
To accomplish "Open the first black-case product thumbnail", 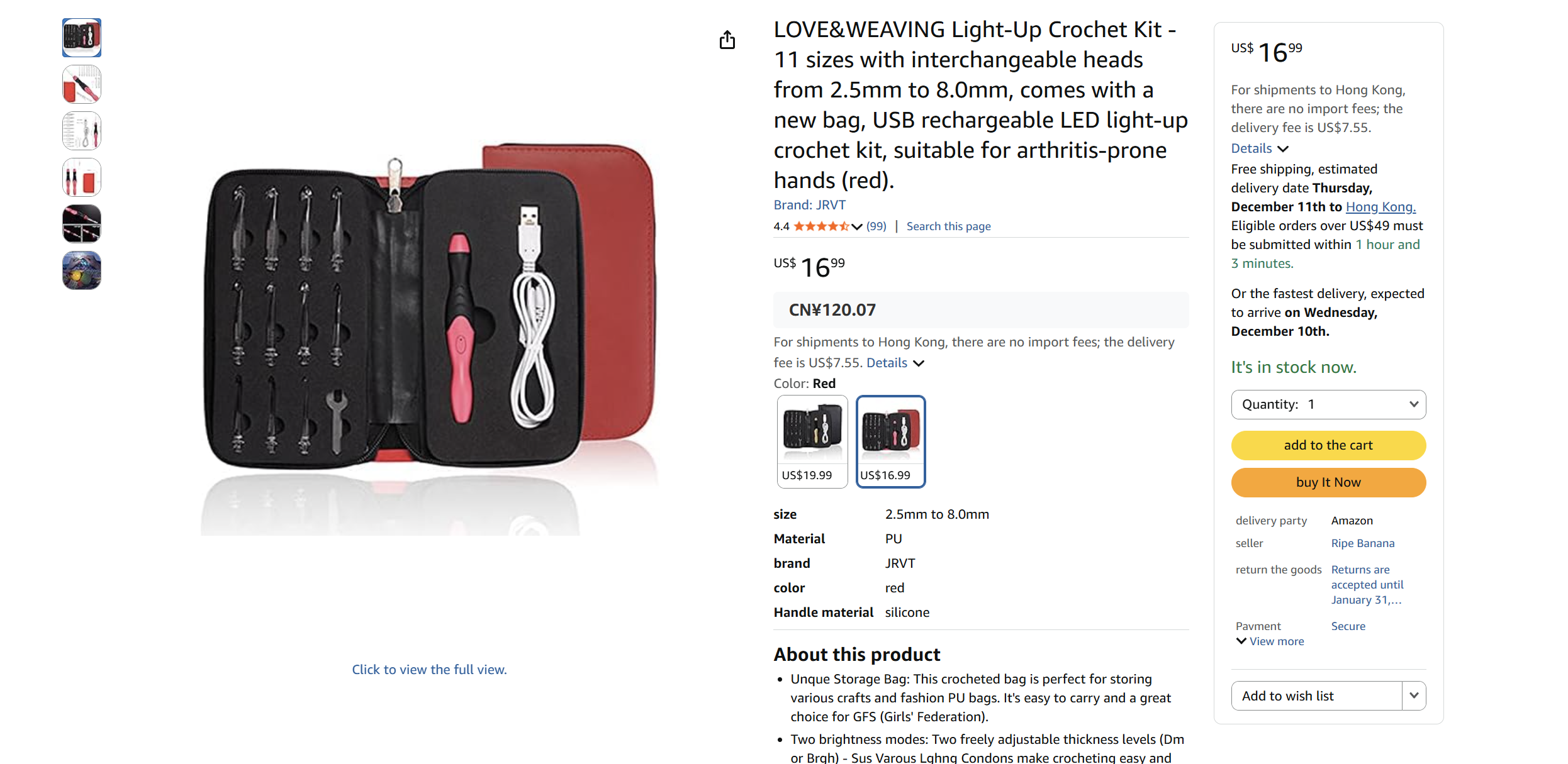I will 81,38.
